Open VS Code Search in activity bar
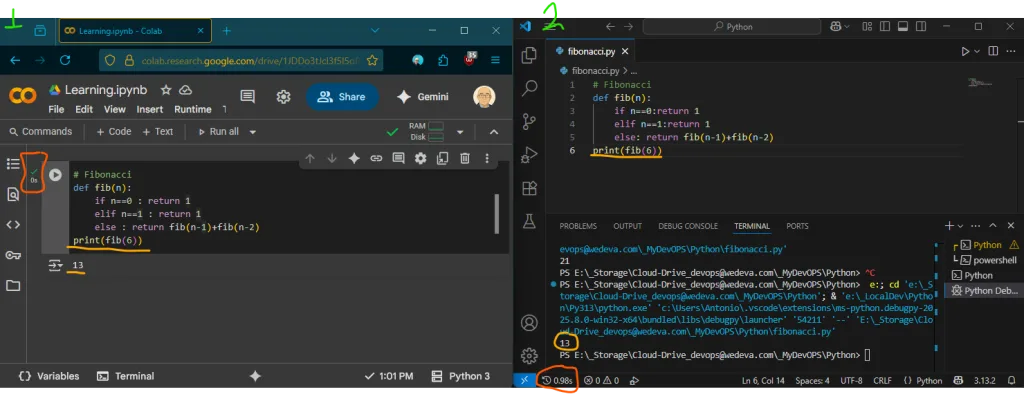 [x=530, y=88]
